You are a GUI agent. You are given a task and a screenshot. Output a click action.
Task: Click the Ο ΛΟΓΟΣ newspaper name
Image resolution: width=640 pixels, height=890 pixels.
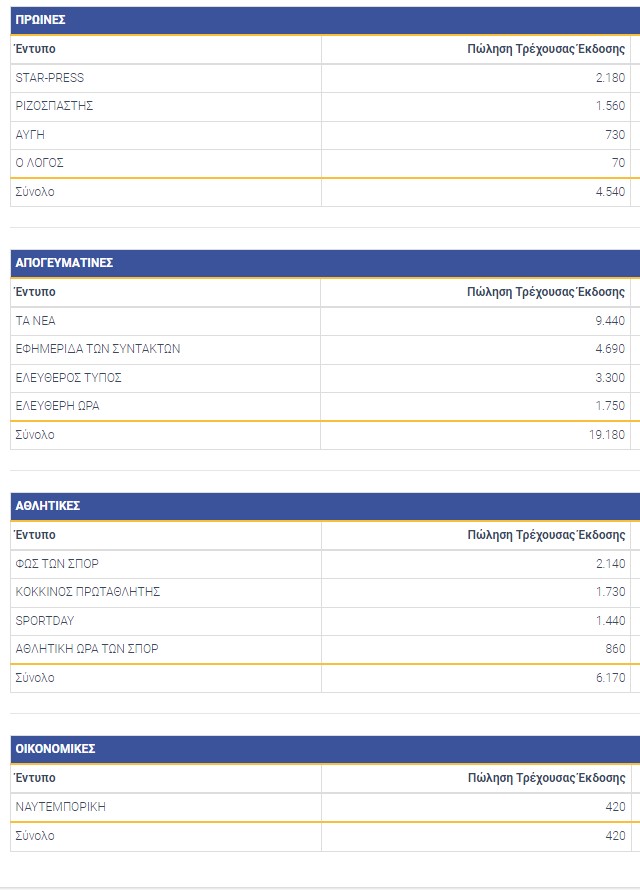[x=40, y=163]
